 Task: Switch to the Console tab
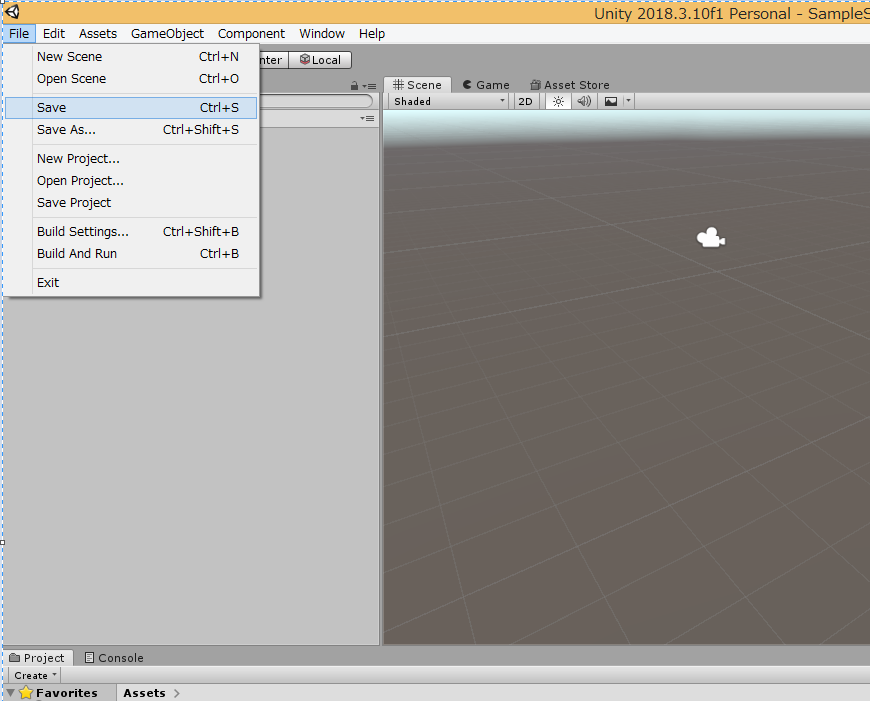114,658
